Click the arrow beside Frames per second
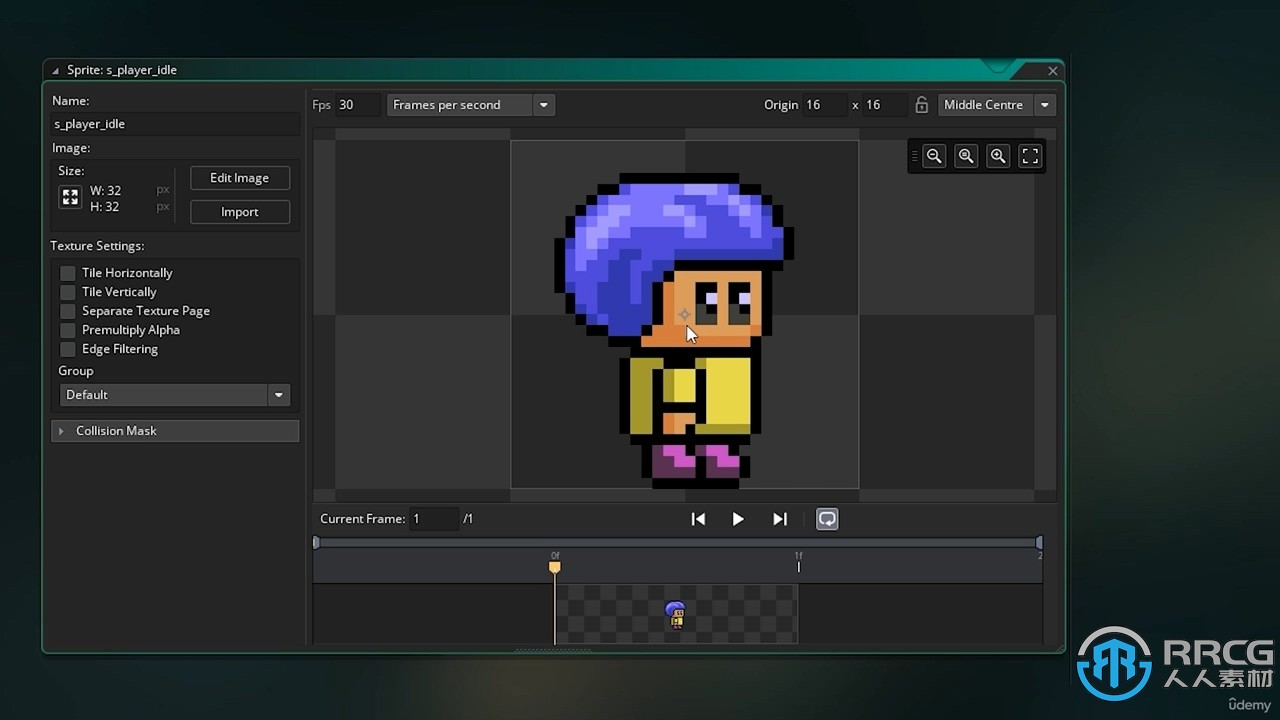The image size is (1280, 720). [544, 105]
